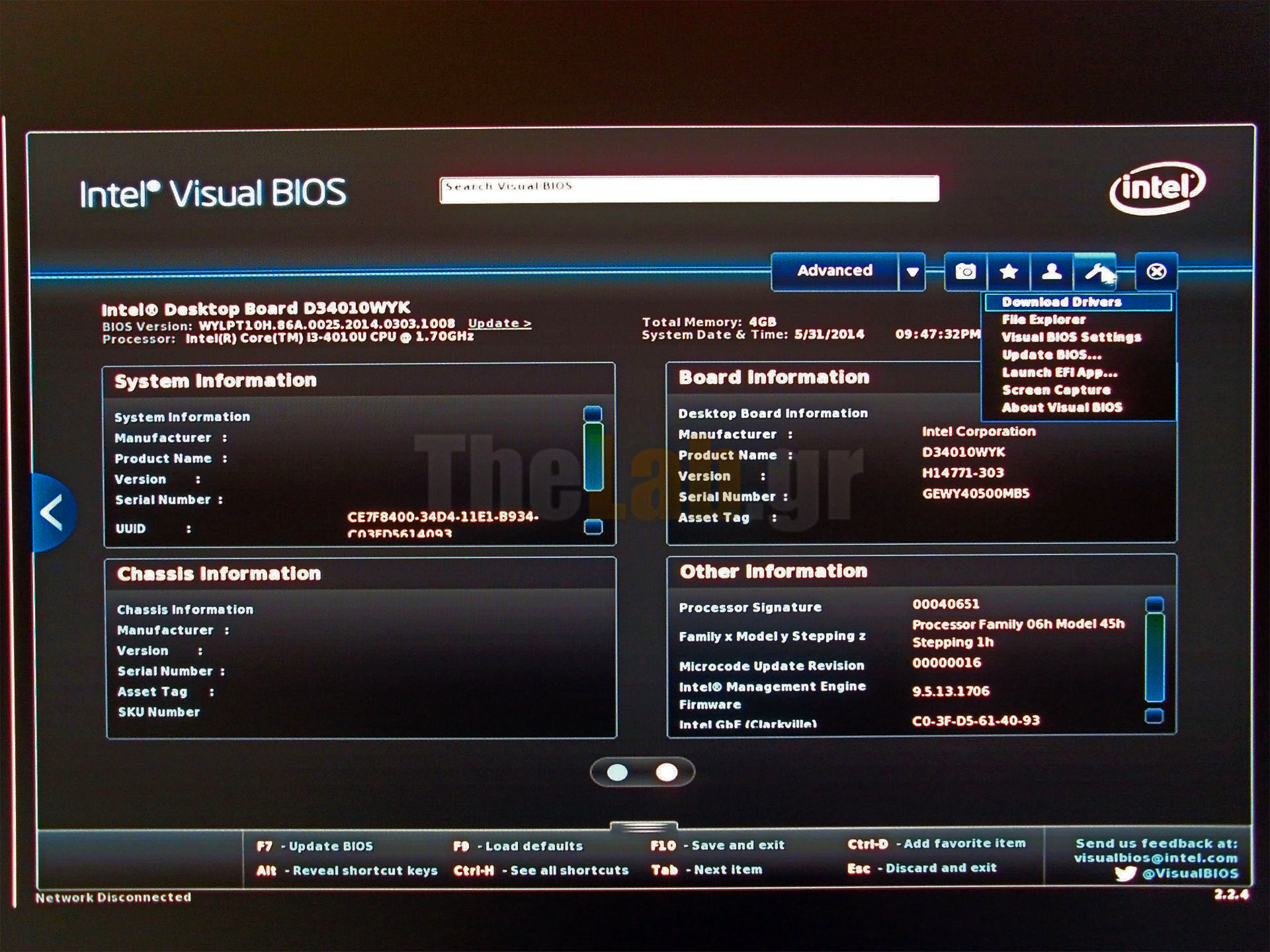The image size is (1270, 952).
Task: Click the Intel logo
Action: tap(1158, 188)
